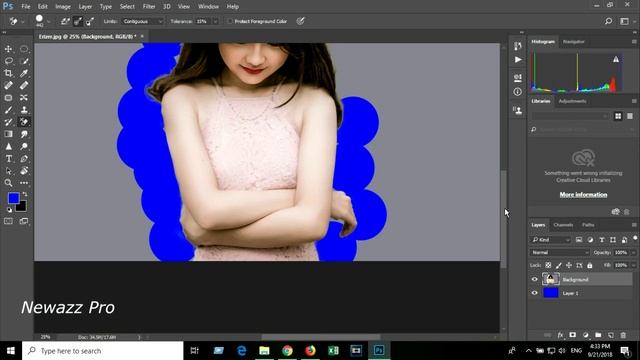This screenshot has height=360, width=640.
Task: Toggle layer filtering on/off switch
Action: point(635,238)
